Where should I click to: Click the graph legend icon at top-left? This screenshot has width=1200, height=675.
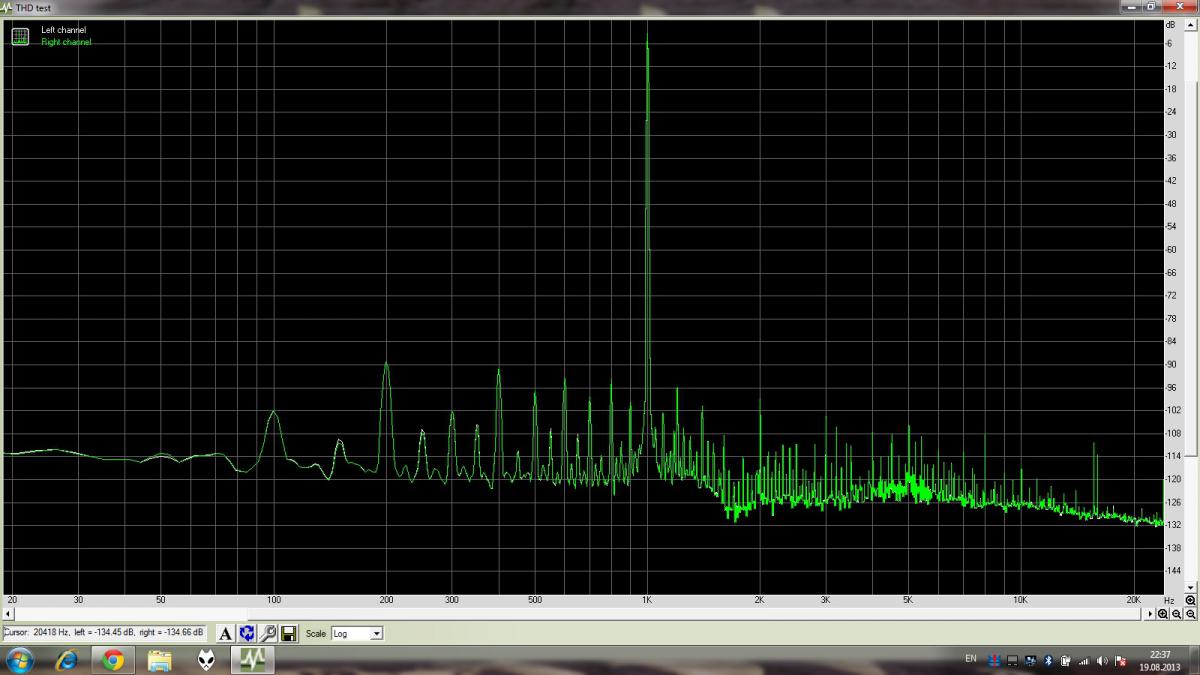19,37
